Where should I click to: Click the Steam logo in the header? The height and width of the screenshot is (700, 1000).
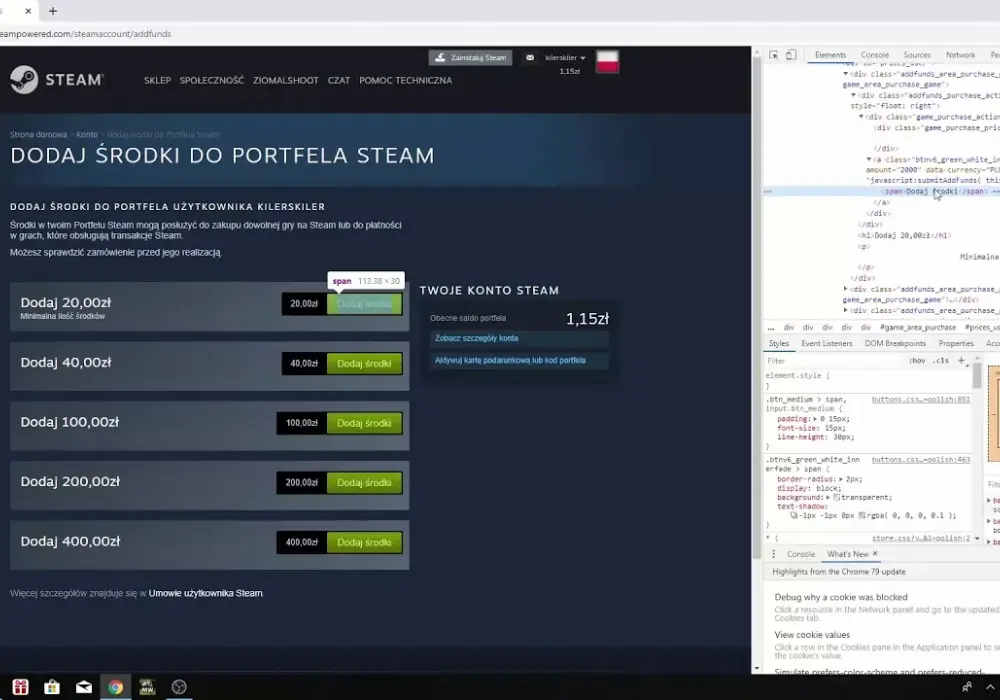pyautogui.click(x=57, y=80)
